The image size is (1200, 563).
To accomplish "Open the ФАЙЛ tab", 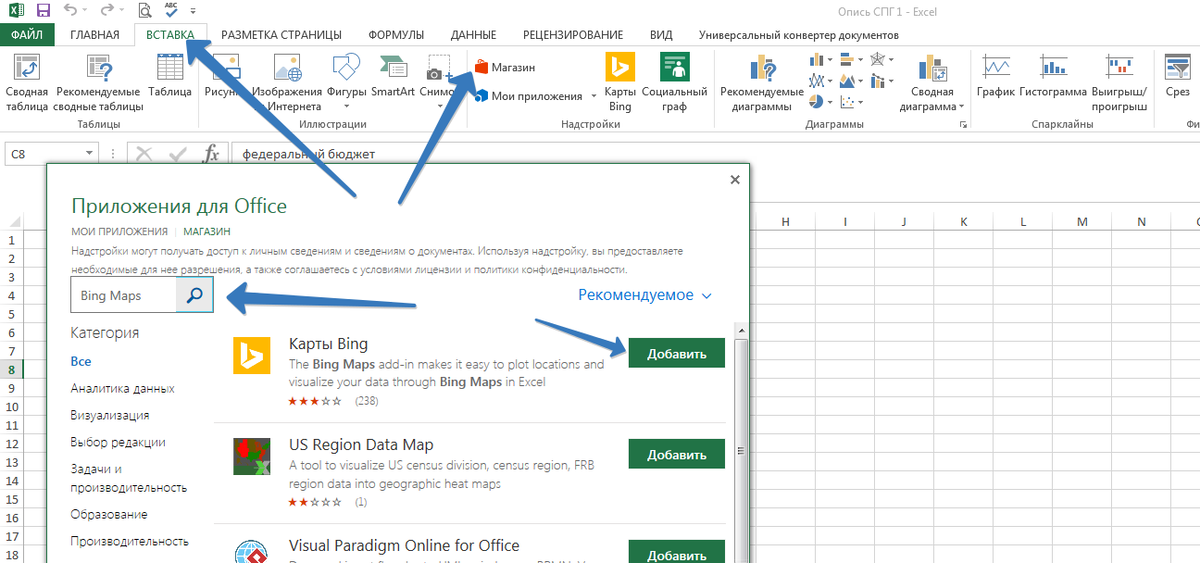I will click(x=27, y=35).
